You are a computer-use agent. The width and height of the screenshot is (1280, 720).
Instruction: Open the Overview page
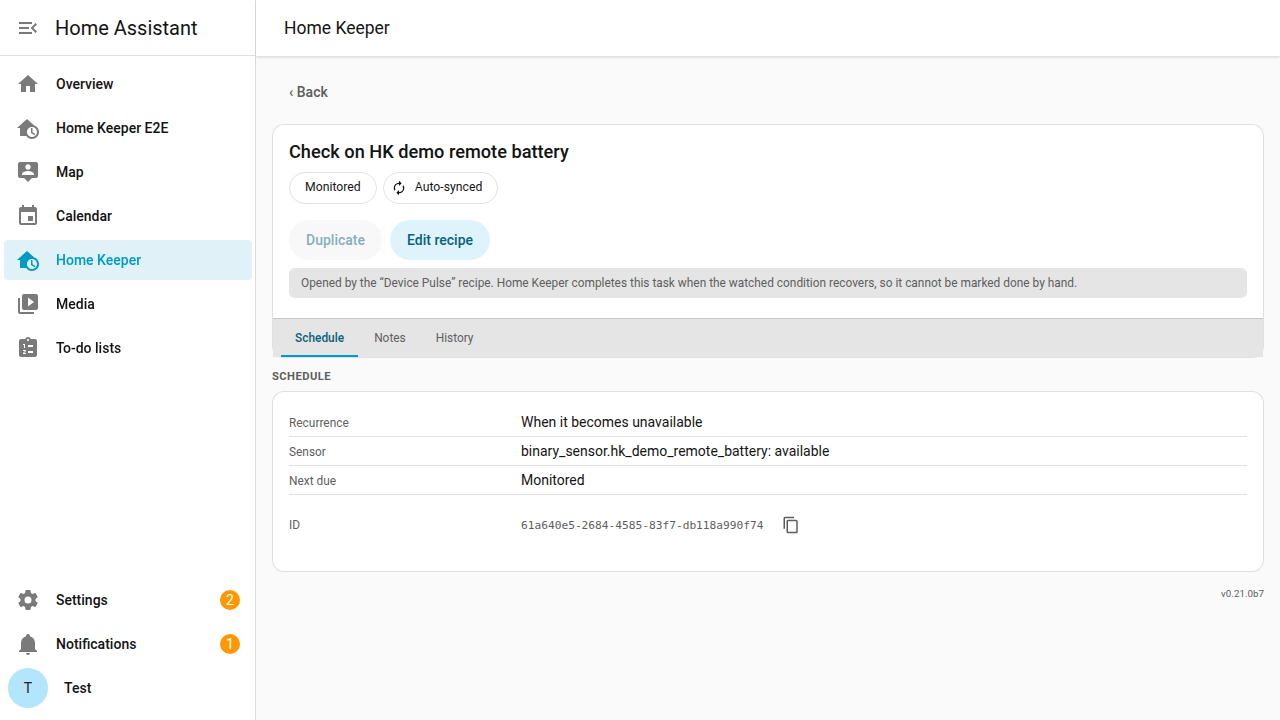(128, 84)
